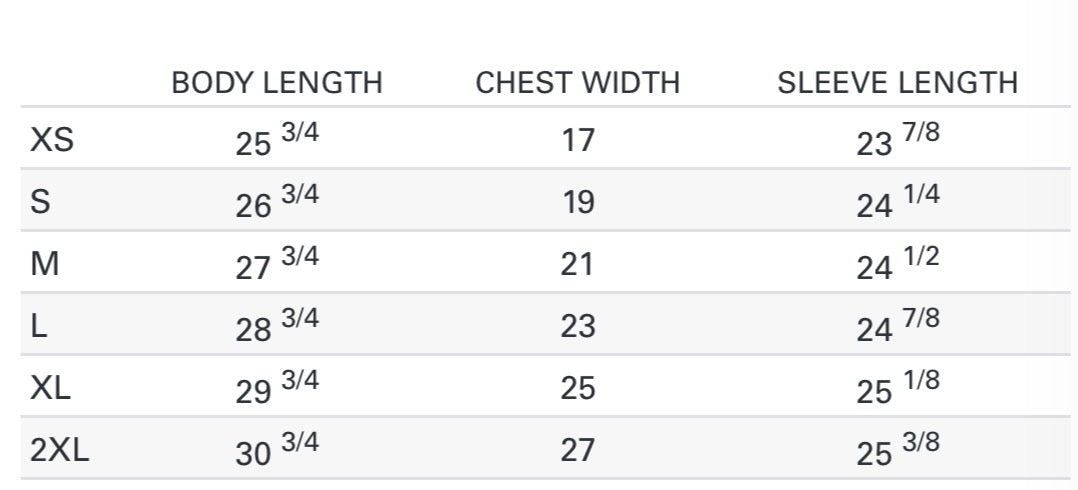Click XL sleeve length 25 1/8

click(x=898, y=389)
